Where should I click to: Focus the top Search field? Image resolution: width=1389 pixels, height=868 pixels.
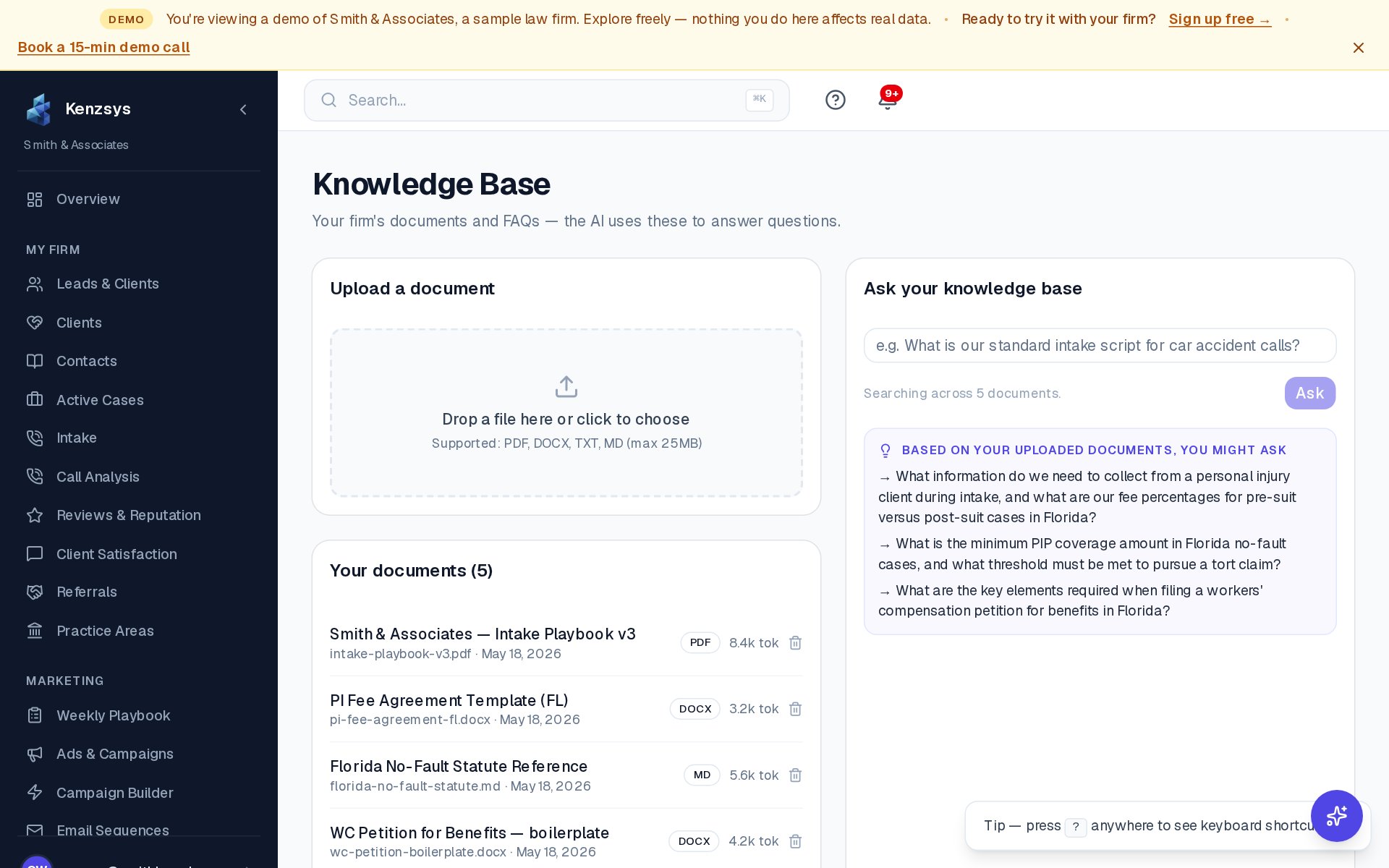point(546,101)
